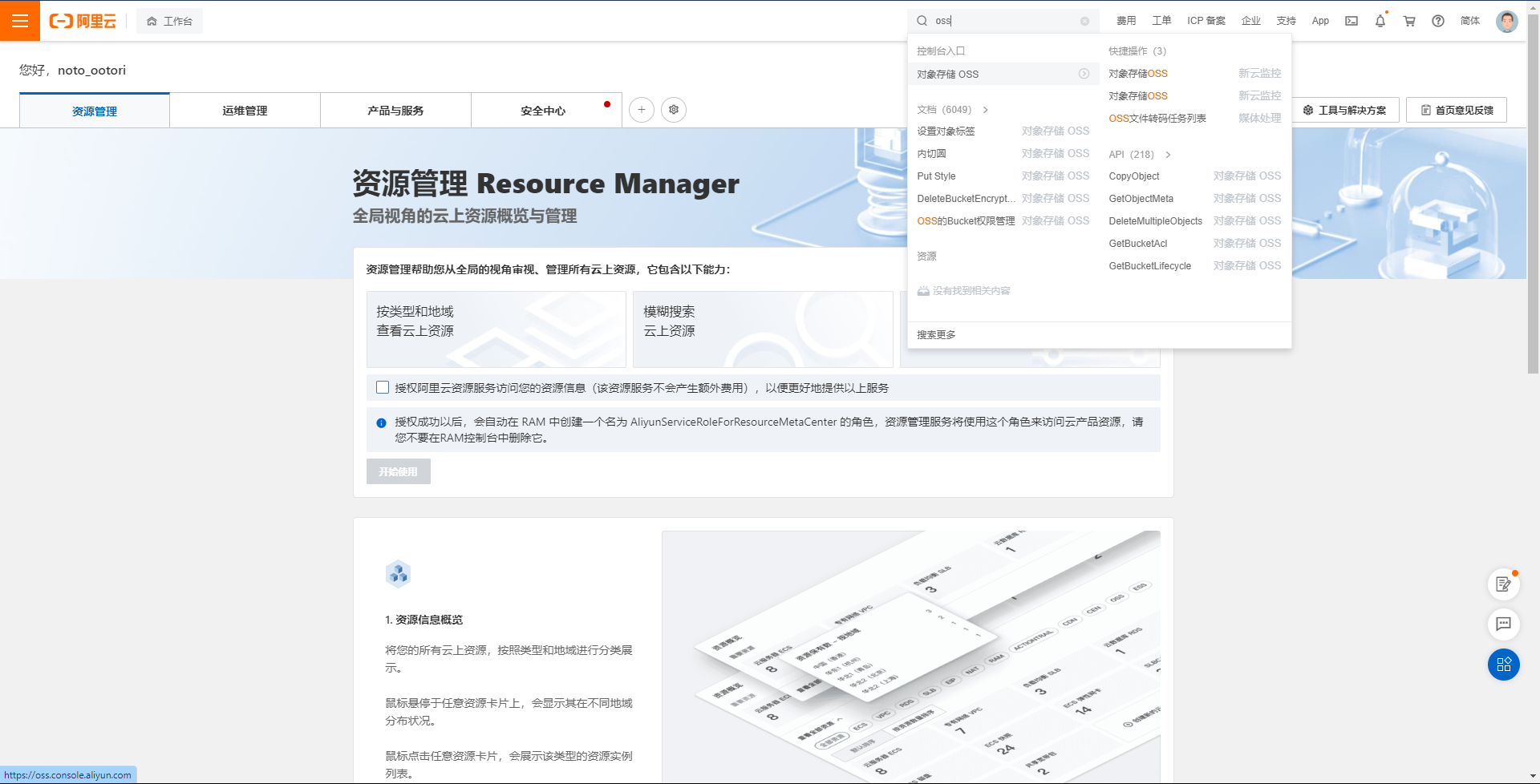The image size is (1540, 784).
Task: Select 对象存储 OSS console entry
Action: point(1003,74)
